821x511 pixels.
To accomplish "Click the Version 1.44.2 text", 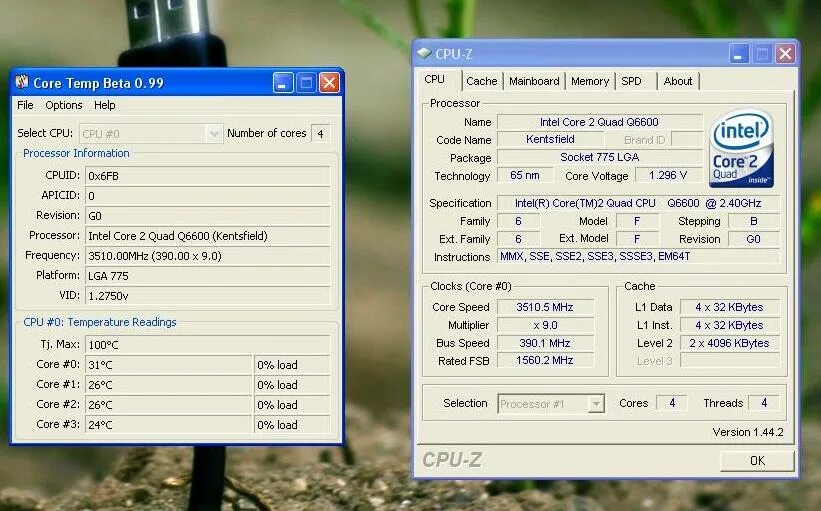I will tap(748, 432).
